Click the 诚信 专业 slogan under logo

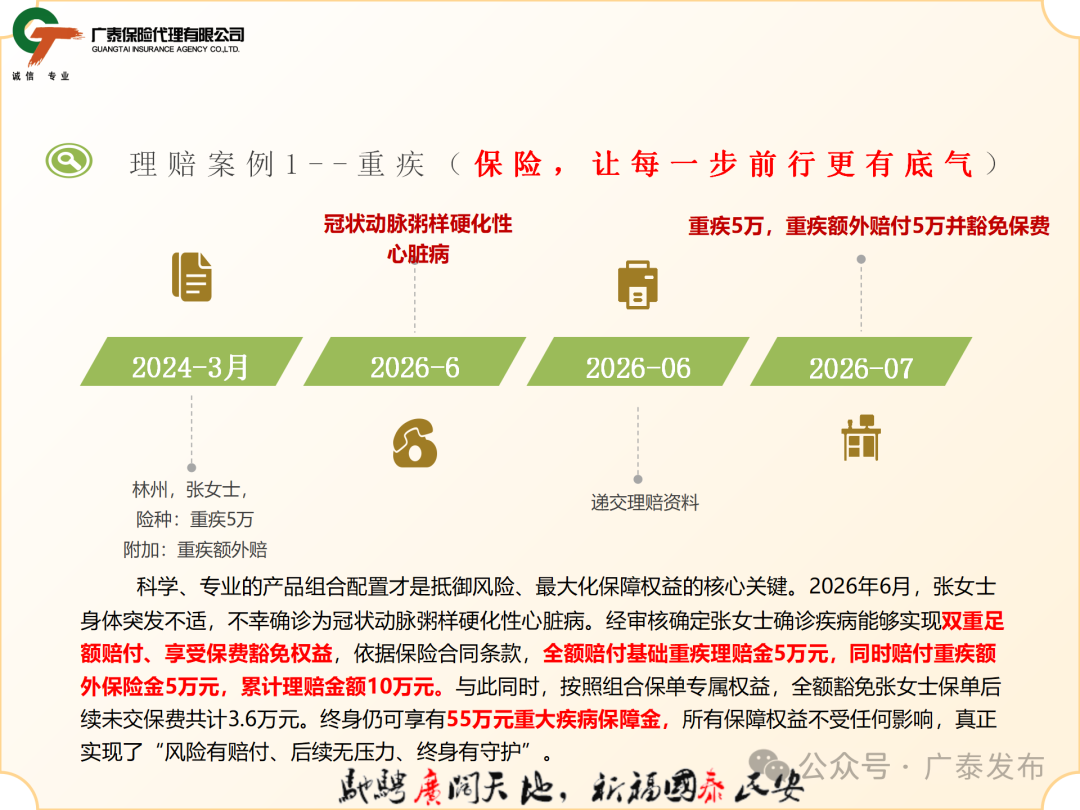click(x=41, y=76)
